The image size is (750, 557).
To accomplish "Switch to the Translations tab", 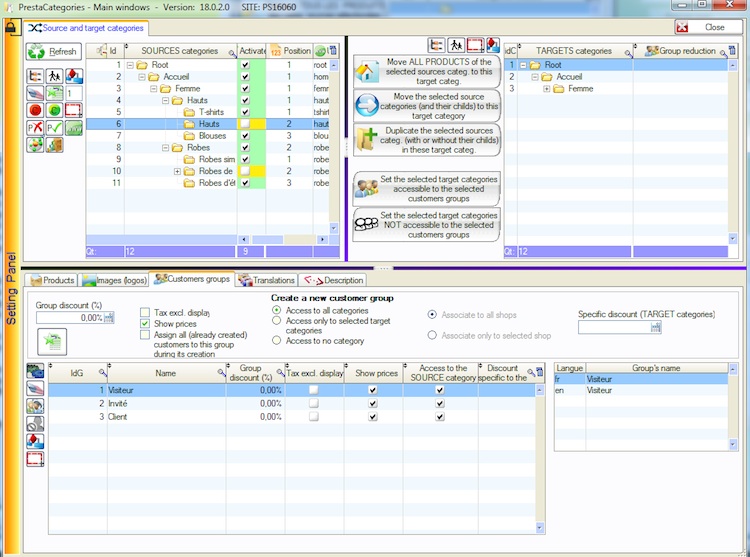I will point(266,281).
